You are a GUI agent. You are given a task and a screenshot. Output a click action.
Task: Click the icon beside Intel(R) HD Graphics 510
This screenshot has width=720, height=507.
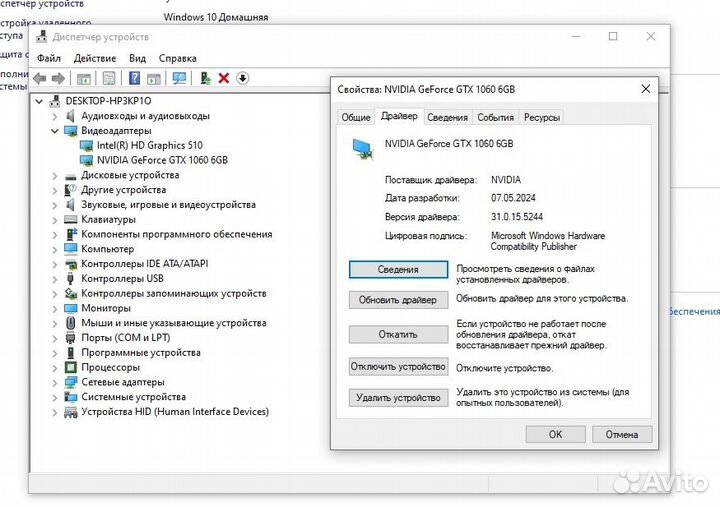point(86,146)
